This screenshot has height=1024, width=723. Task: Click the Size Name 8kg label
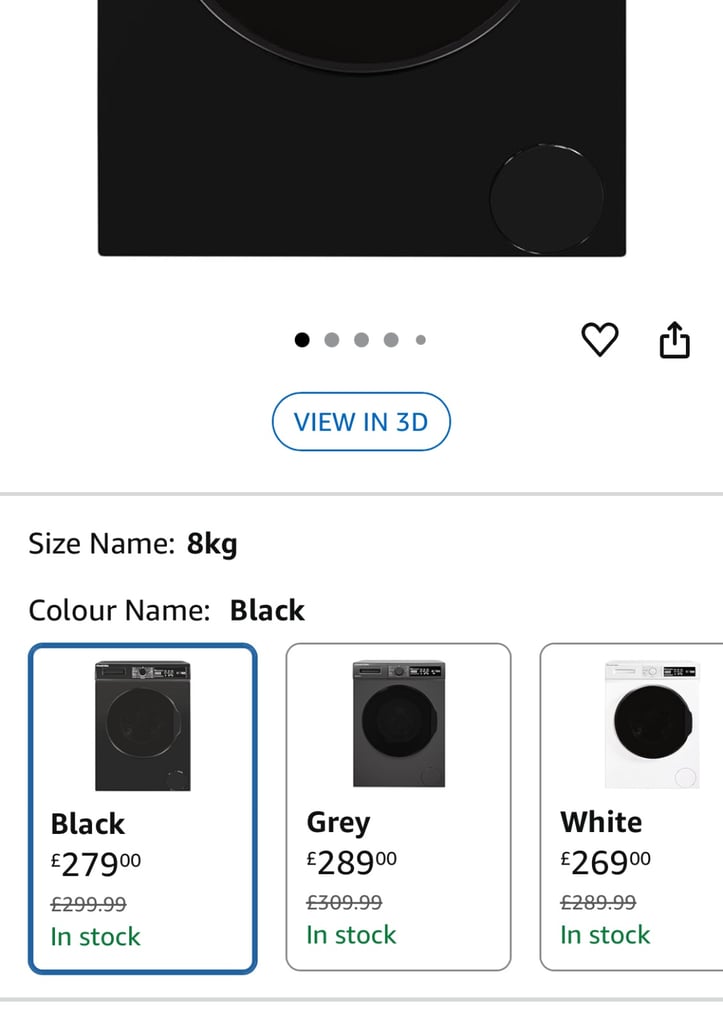click(x=133, y=543)
